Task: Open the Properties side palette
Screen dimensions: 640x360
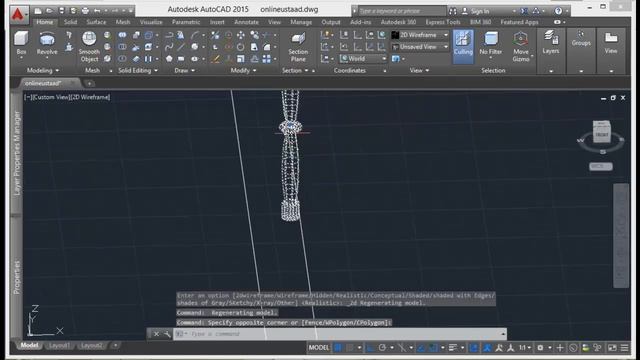Action: pos(17,277)
